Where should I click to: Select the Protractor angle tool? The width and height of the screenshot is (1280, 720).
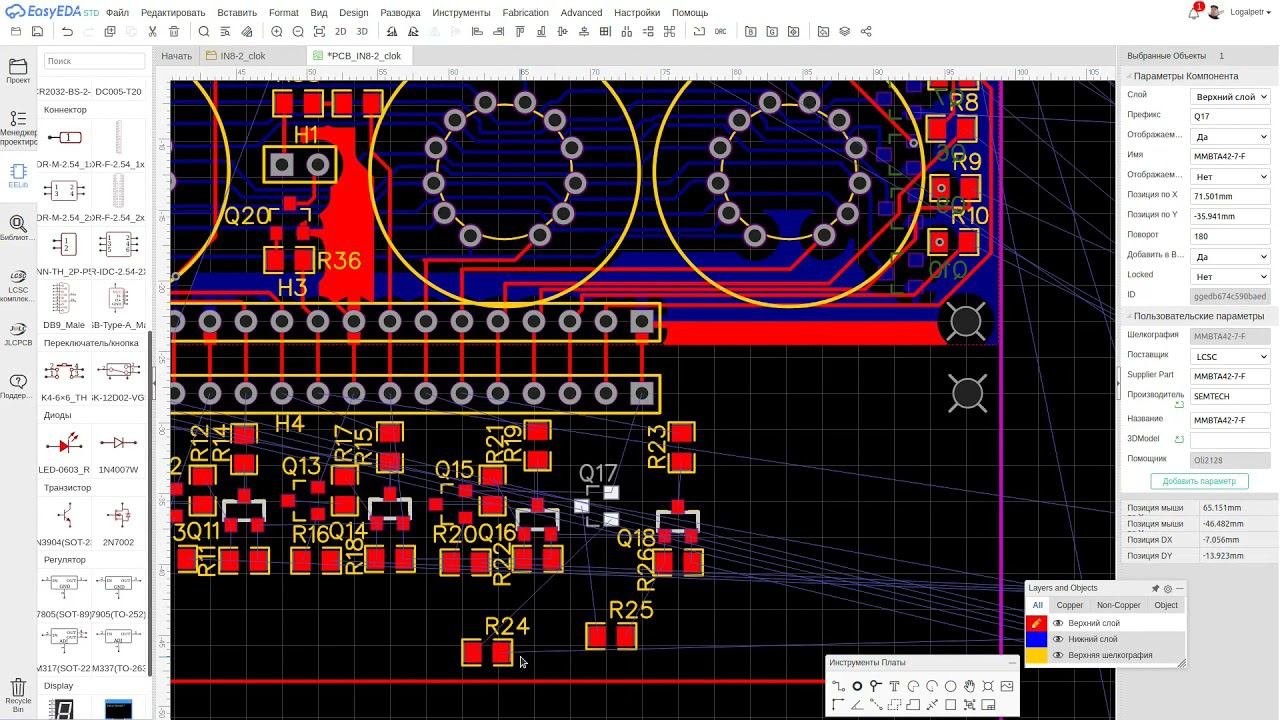point(857,705)
